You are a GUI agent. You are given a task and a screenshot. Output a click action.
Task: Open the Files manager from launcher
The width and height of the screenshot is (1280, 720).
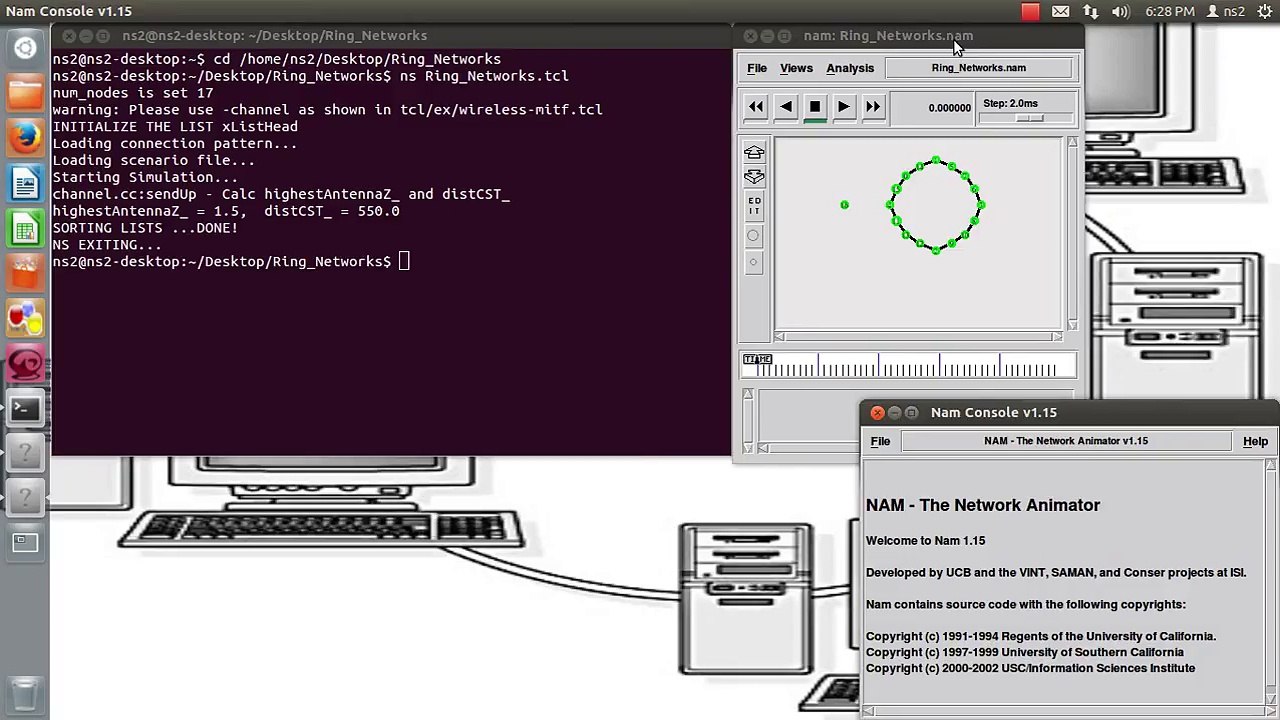click(26, 94)
